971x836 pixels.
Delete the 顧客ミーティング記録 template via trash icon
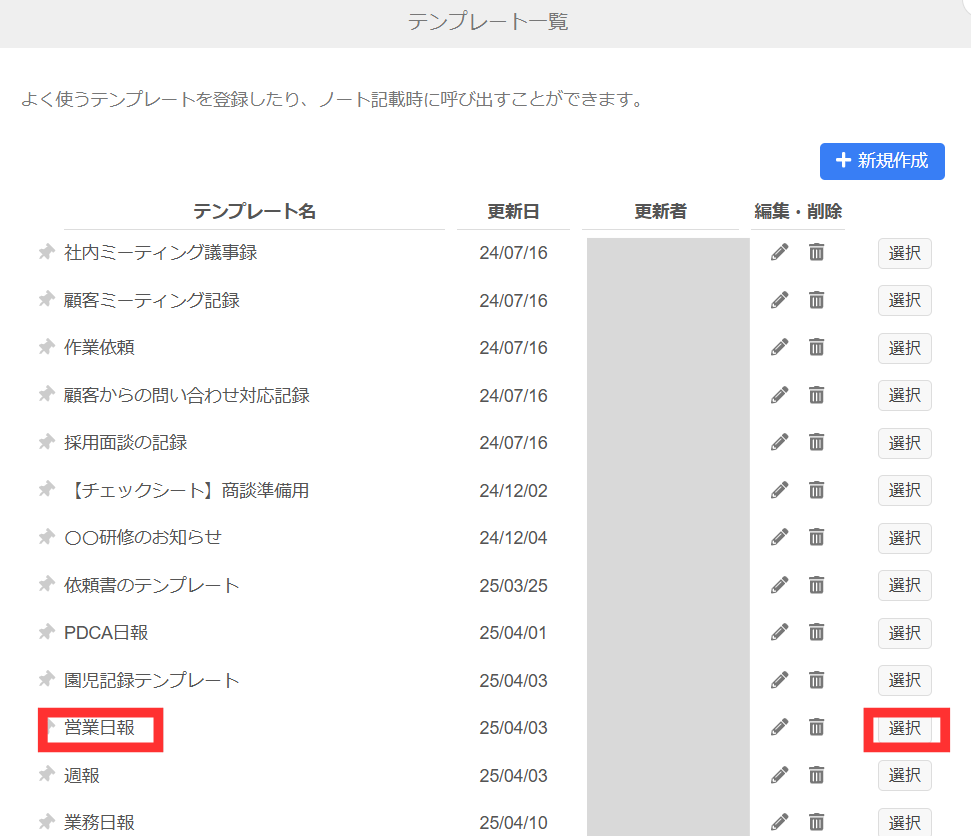tap(816, 300)
